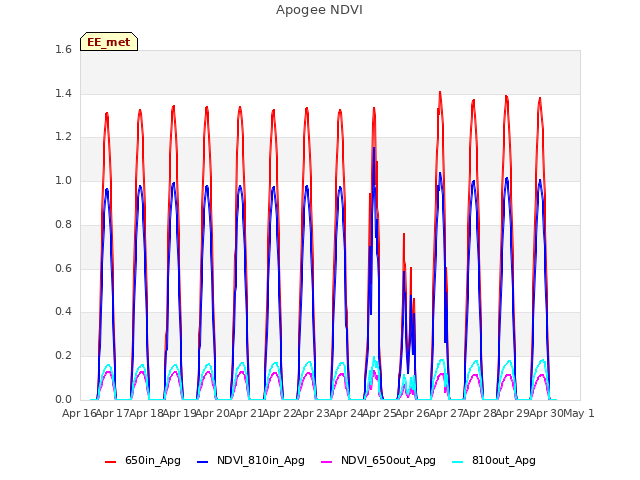Click the Apr 18 x-axis label
The height and width of the screenshot is (480, 640).
click(146, 413)
